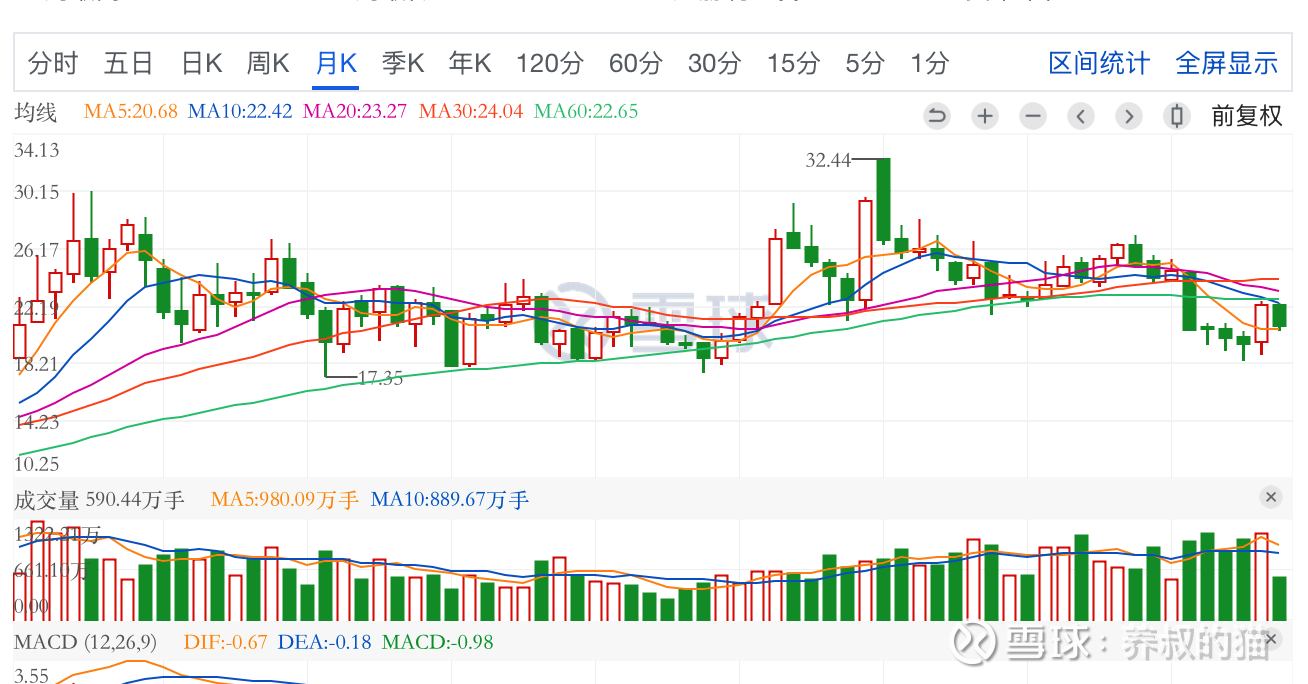1308x684 pixels.
Task: Switch to 1分 interval tab
Action: click(929, 64)
